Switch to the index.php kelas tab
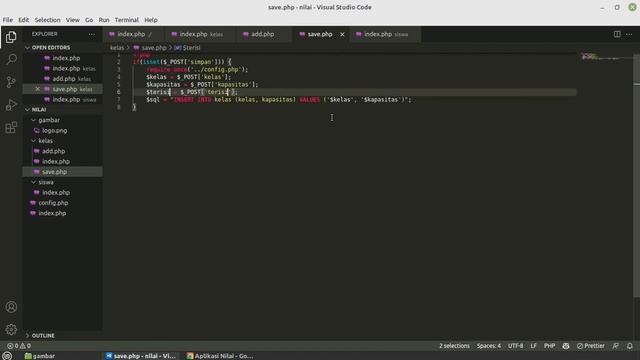Screen dimensions: 640x360 coord(200,34)
